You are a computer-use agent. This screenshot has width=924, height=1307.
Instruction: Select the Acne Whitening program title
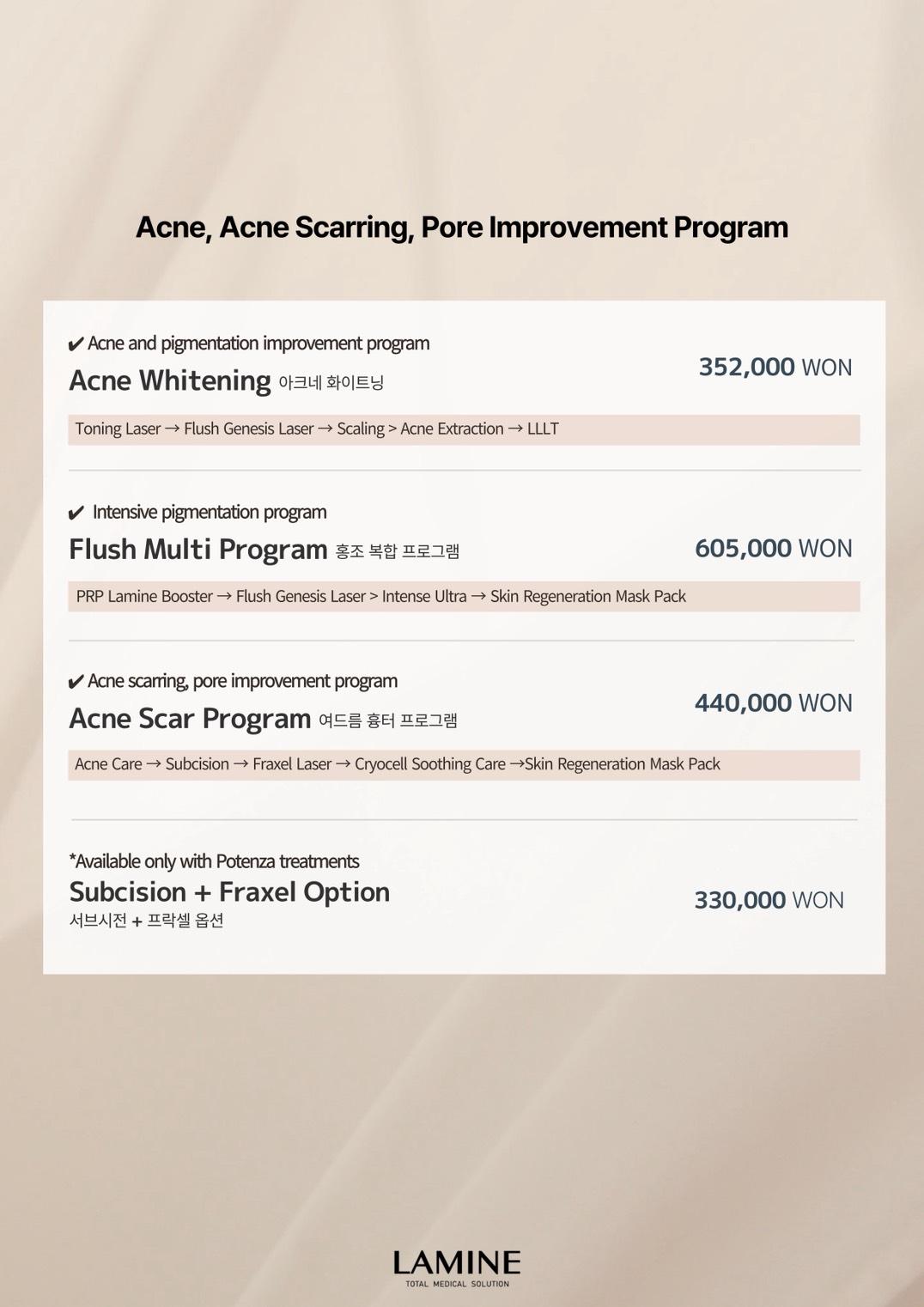point(170,380)
